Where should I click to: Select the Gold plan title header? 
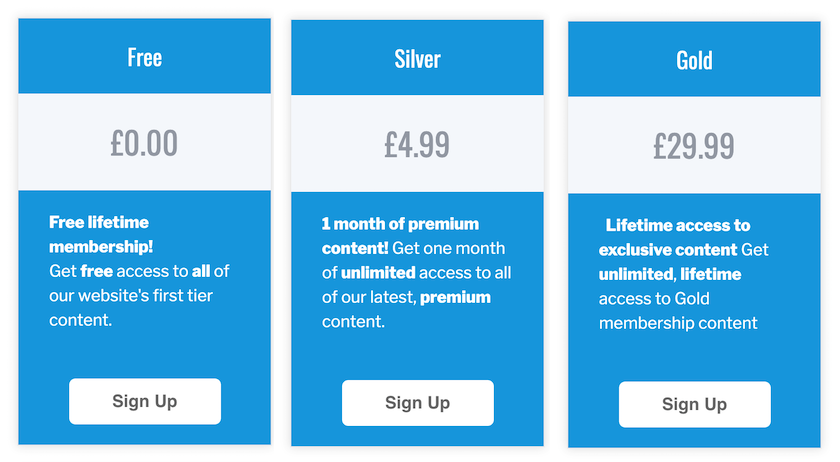[694, 60]
